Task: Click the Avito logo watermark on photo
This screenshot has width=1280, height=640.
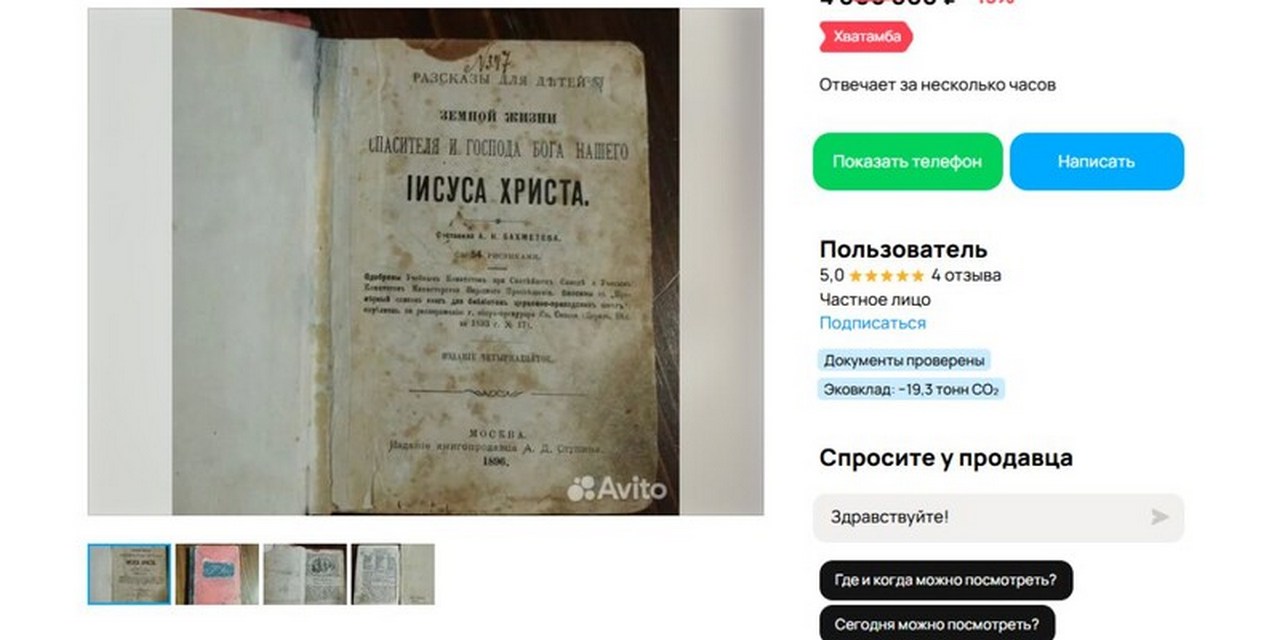Action: click(616, 488)
